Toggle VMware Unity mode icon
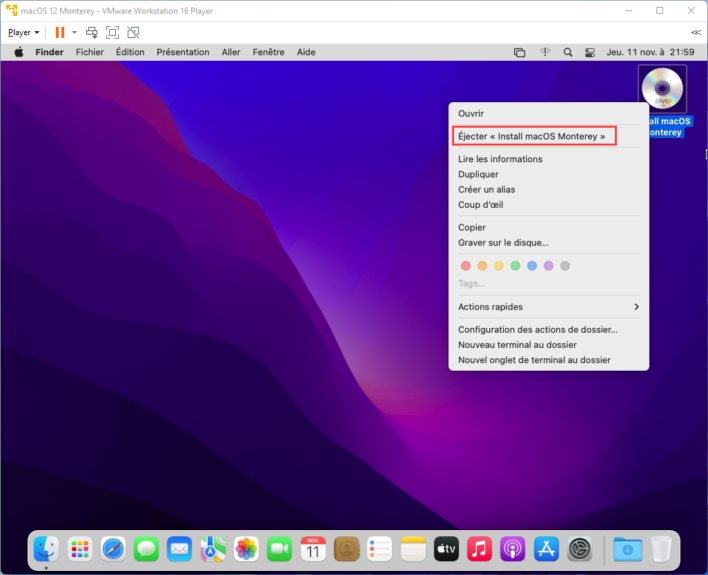 133,32
